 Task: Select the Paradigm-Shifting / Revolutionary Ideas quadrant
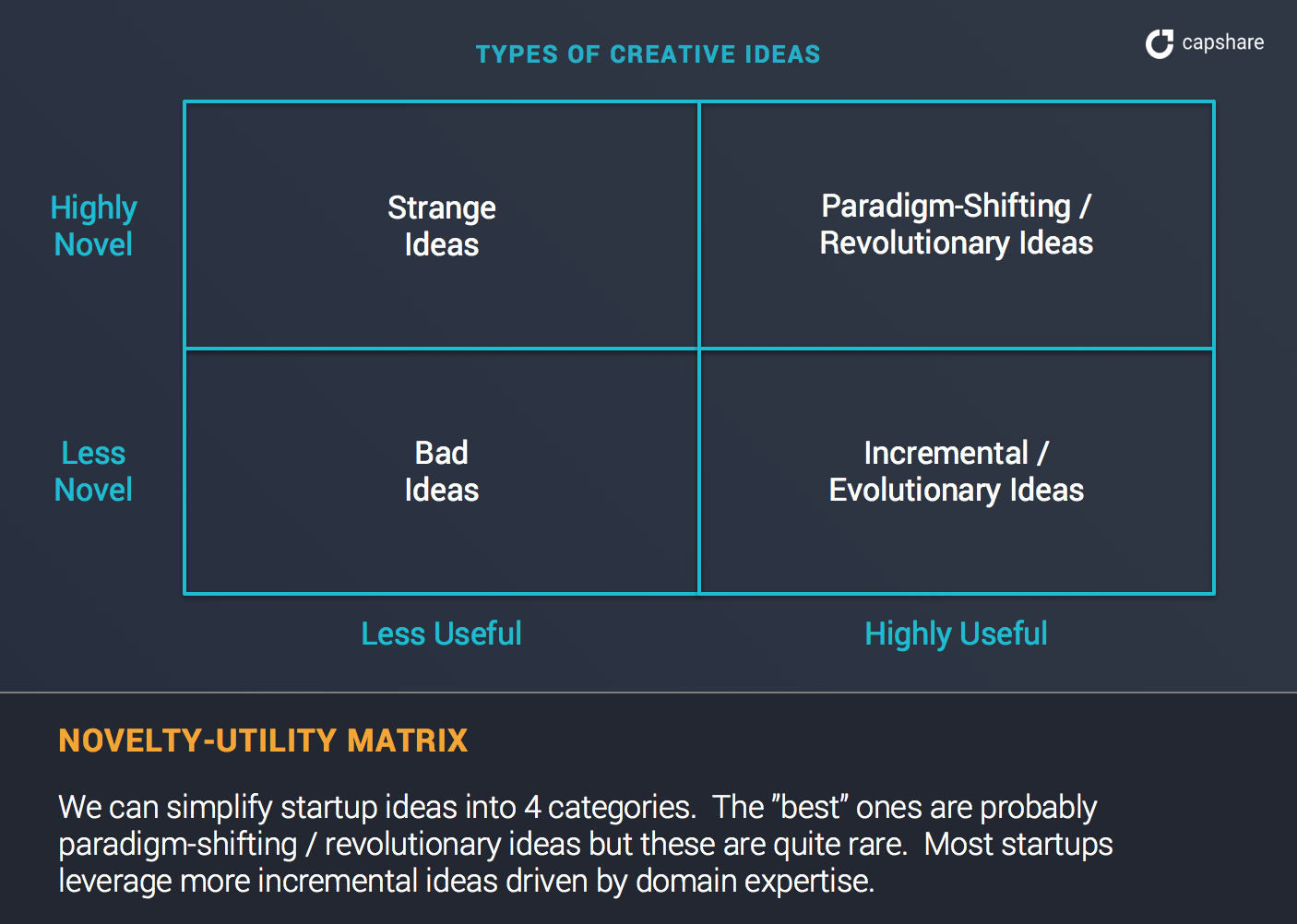(957, 225)
